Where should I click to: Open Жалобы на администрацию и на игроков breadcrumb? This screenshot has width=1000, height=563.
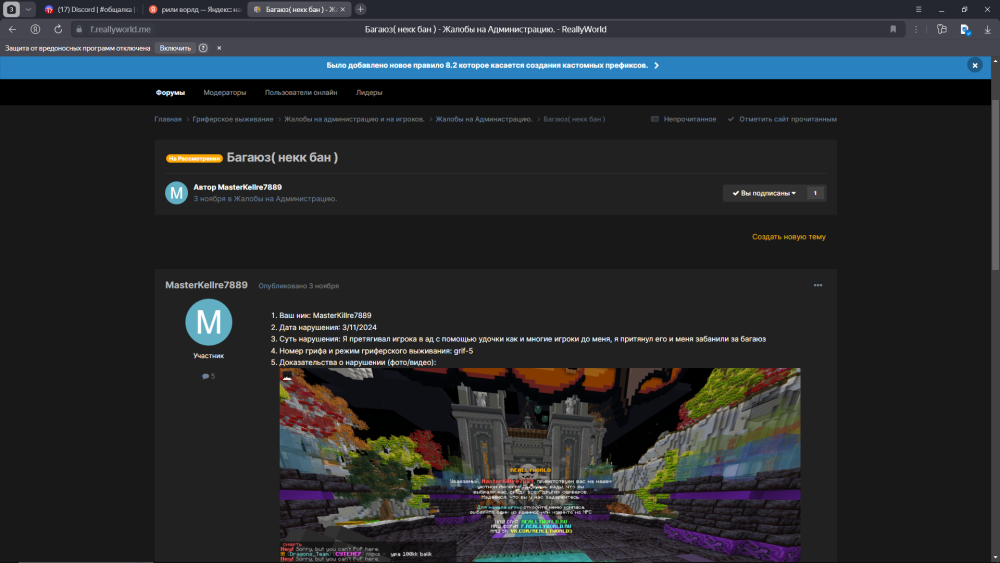354,119
